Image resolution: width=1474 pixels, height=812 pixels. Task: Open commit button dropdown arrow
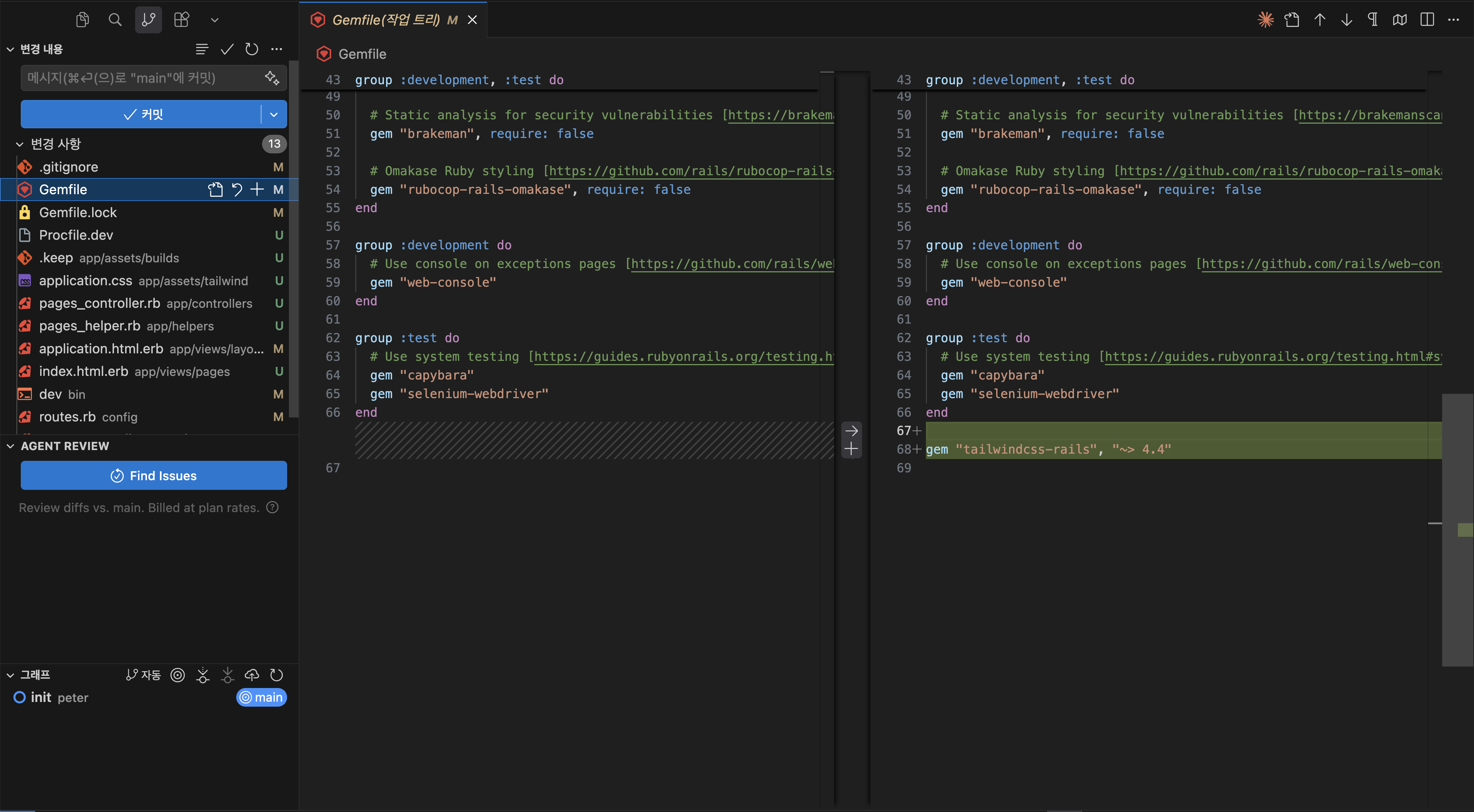tap(274, 114)
